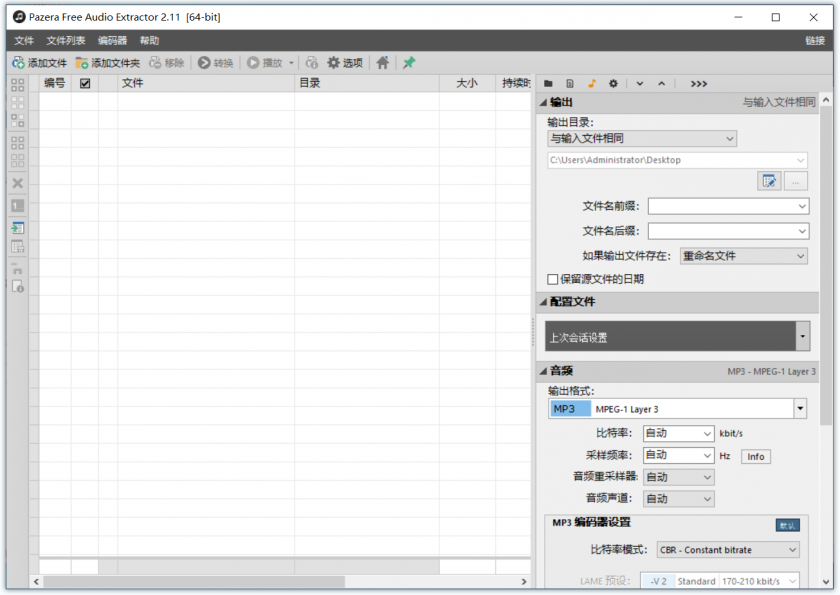Click the edit output directory icon button
The height and width of the screenshot is (595, 840).
point(769,182)
